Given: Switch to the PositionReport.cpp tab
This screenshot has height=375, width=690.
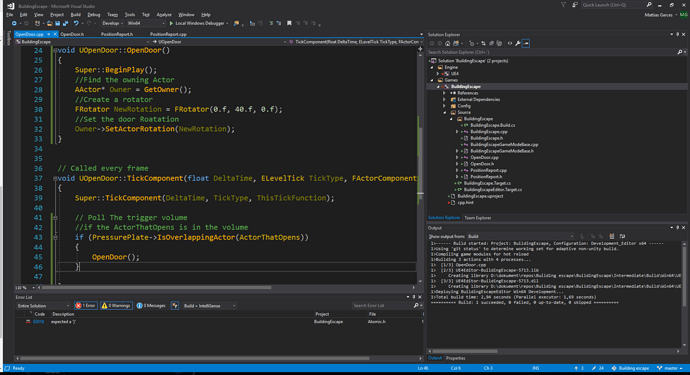Looking at the screenshot, I should (168, 34).
